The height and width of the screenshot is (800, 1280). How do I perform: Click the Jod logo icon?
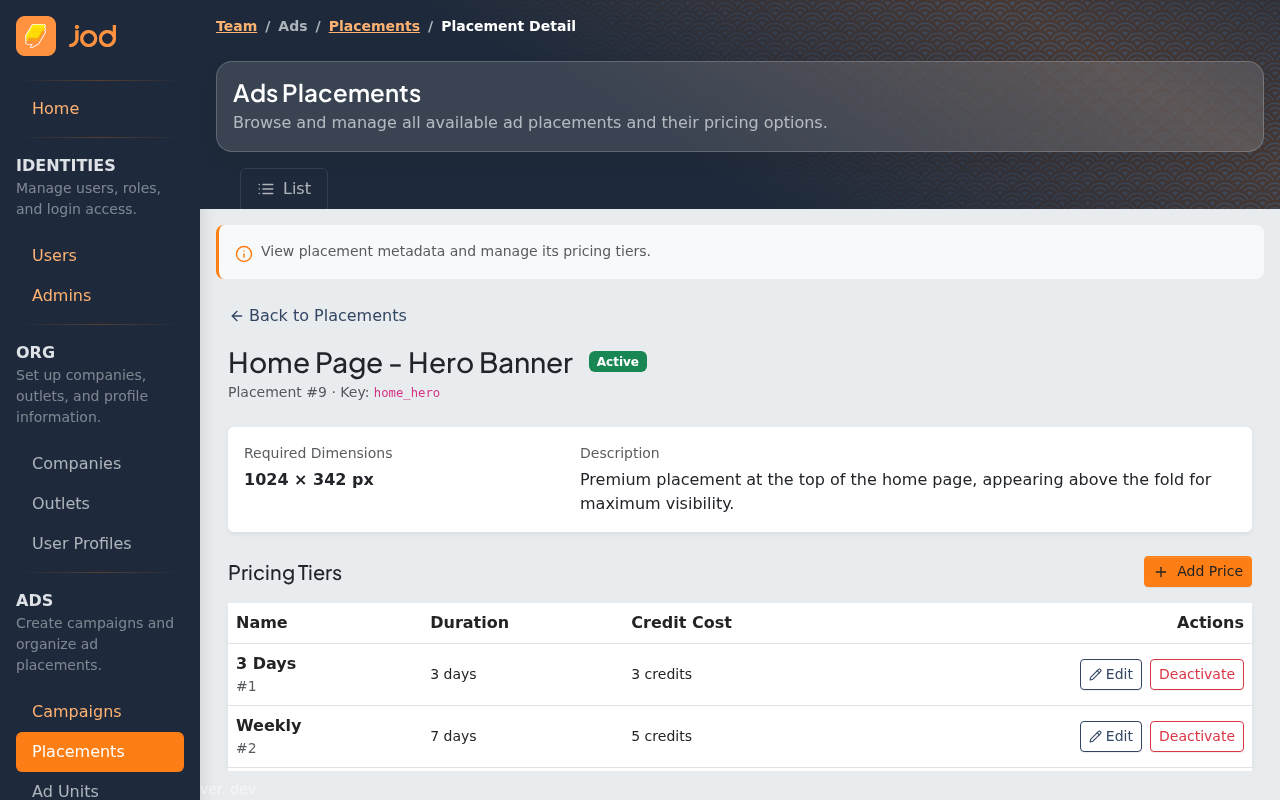pyautogui.click(x=35, y=35)
